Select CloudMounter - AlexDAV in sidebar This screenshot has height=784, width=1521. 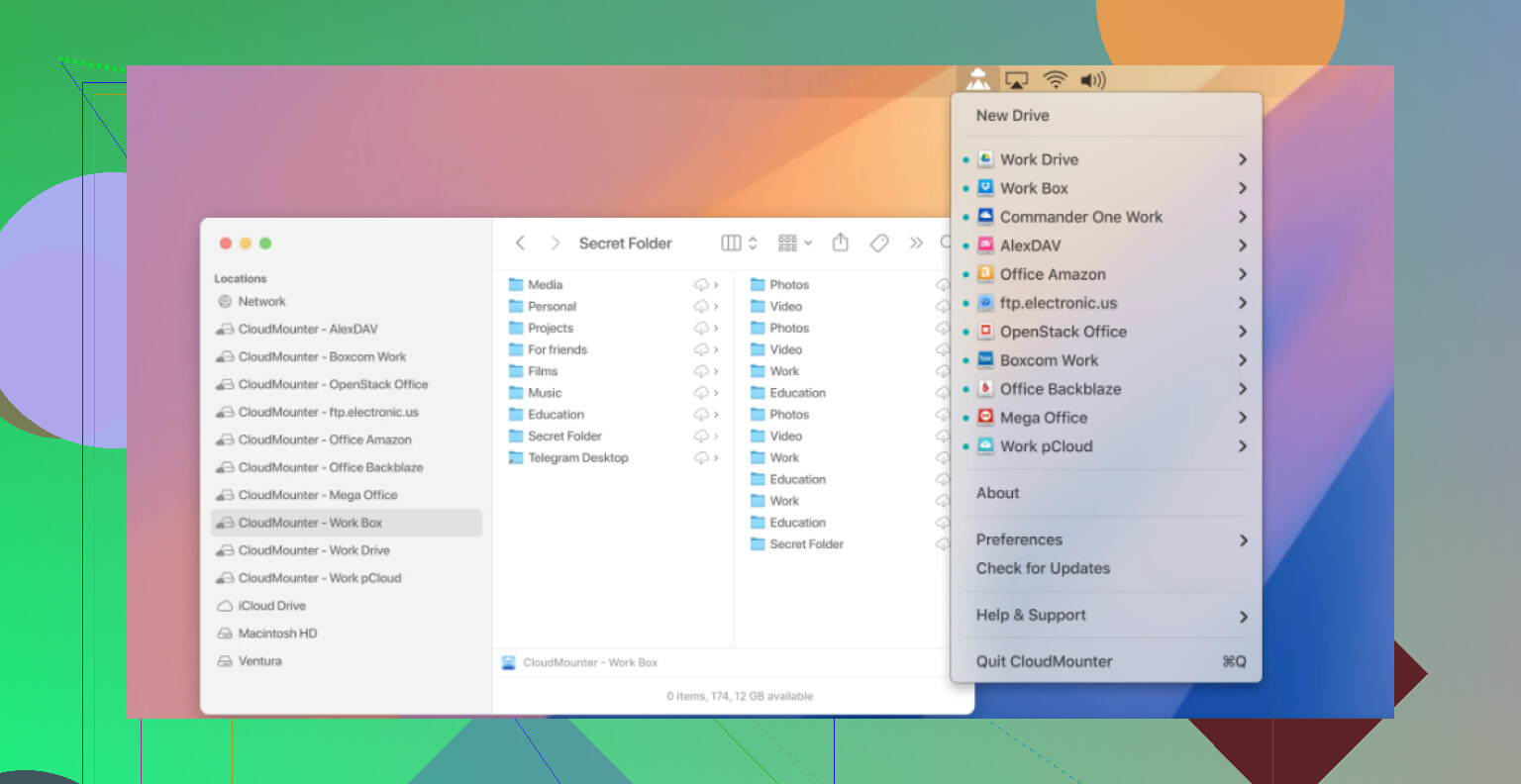[307, 329]
